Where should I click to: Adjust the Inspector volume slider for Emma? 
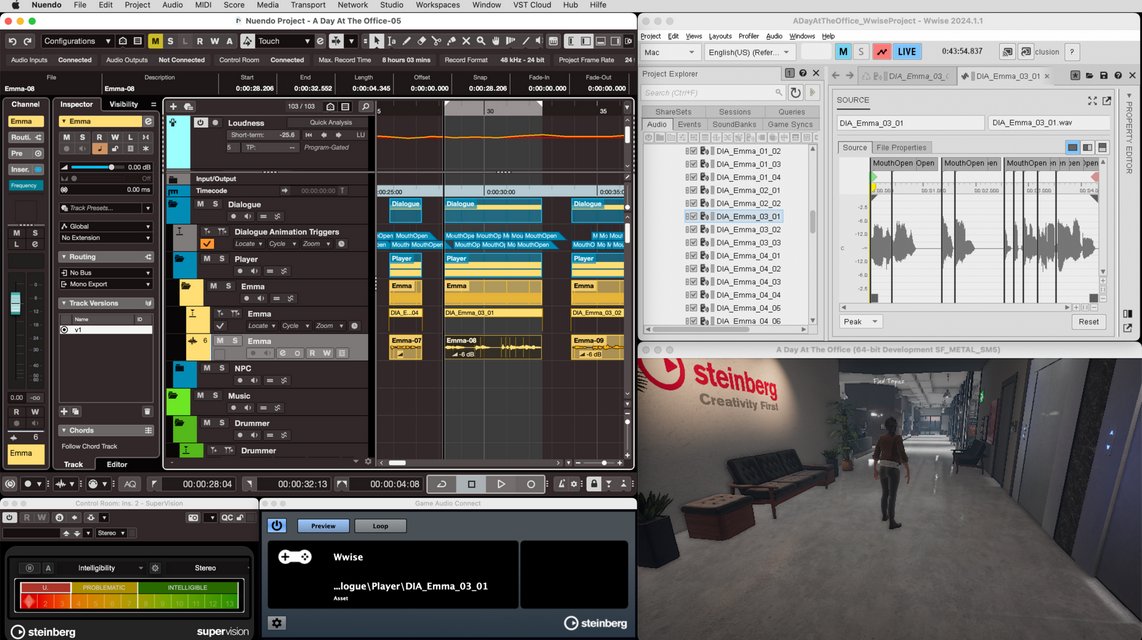(110, 167)
